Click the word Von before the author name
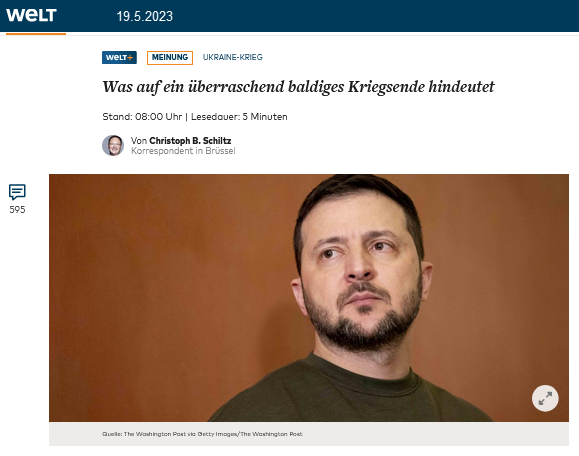 pyautogui.click(x=139, y=141)
